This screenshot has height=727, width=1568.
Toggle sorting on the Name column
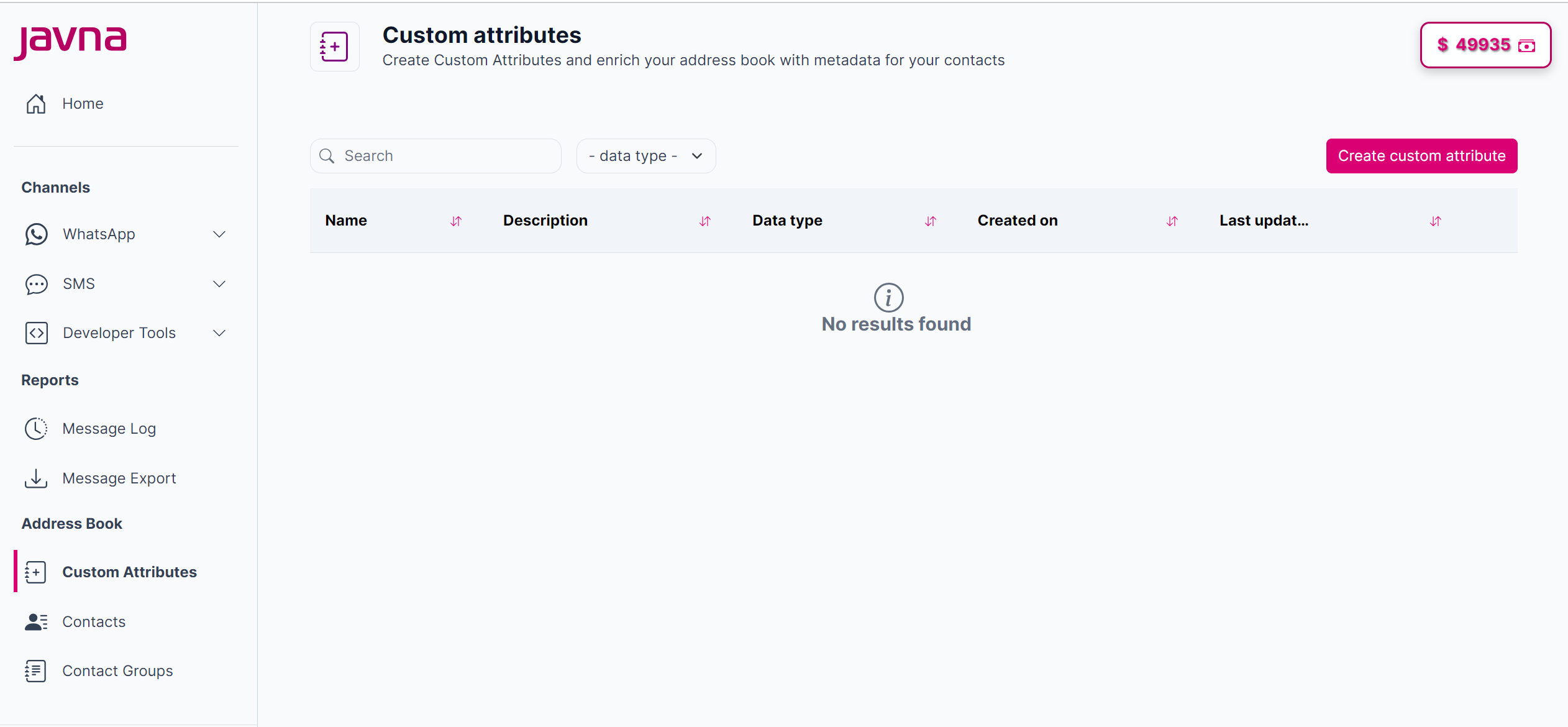coord(457,221)
